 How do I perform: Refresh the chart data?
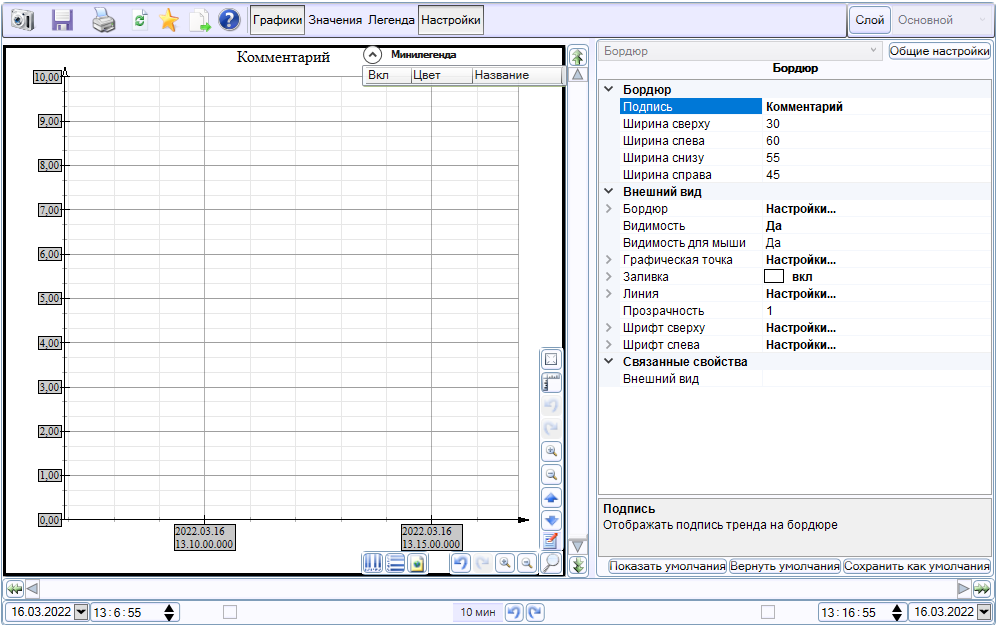coord(140,20)
